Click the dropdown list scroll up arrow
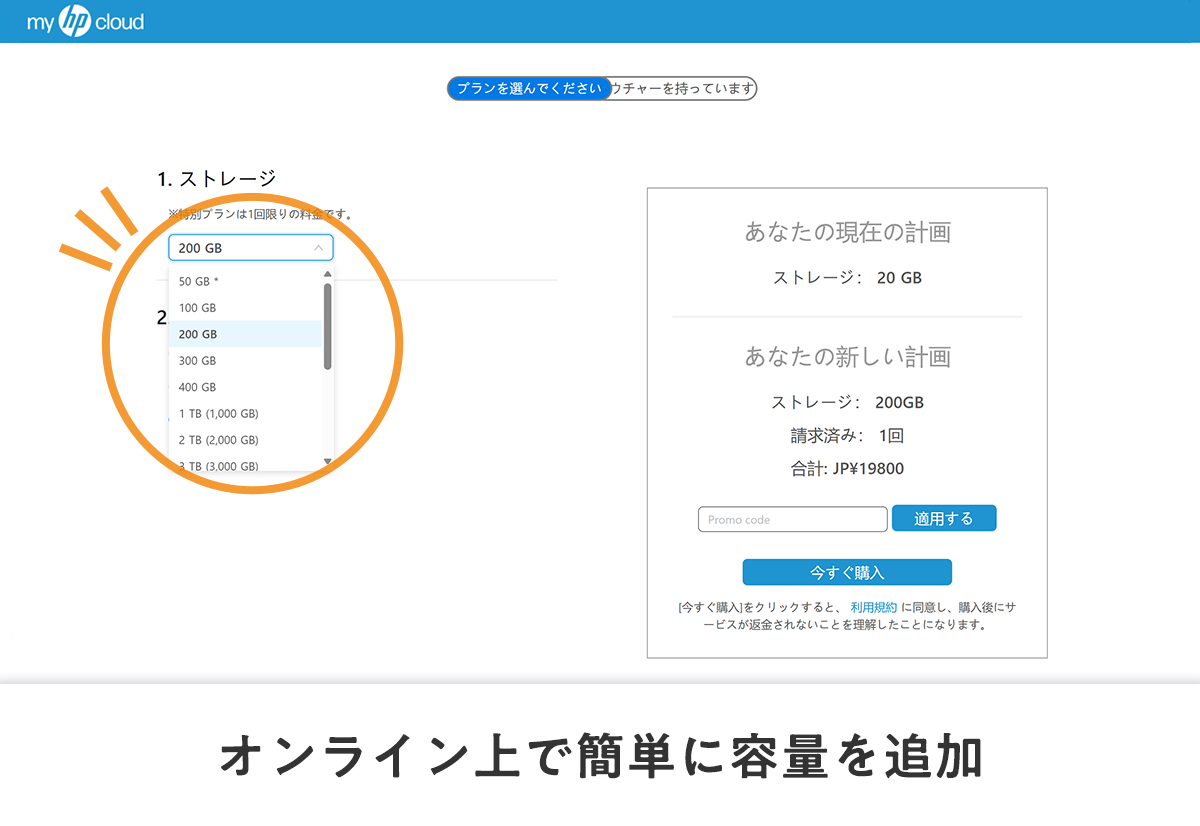The width and height of the screenshot is (1200, 826). tap(327, 274)
